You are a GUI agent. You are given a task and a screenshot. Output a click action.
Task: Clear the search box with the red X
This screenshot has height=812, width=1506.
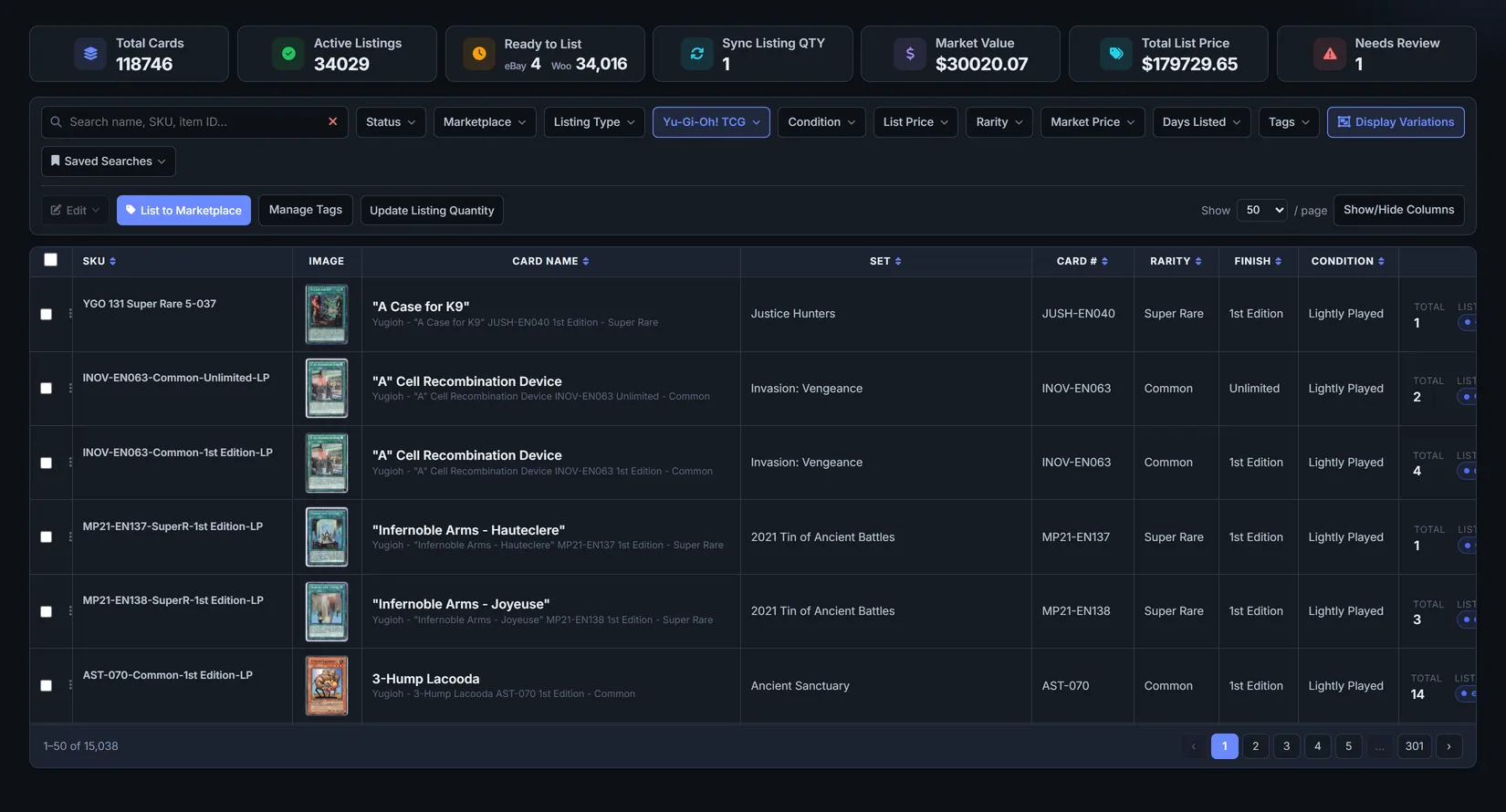(333, 121)
